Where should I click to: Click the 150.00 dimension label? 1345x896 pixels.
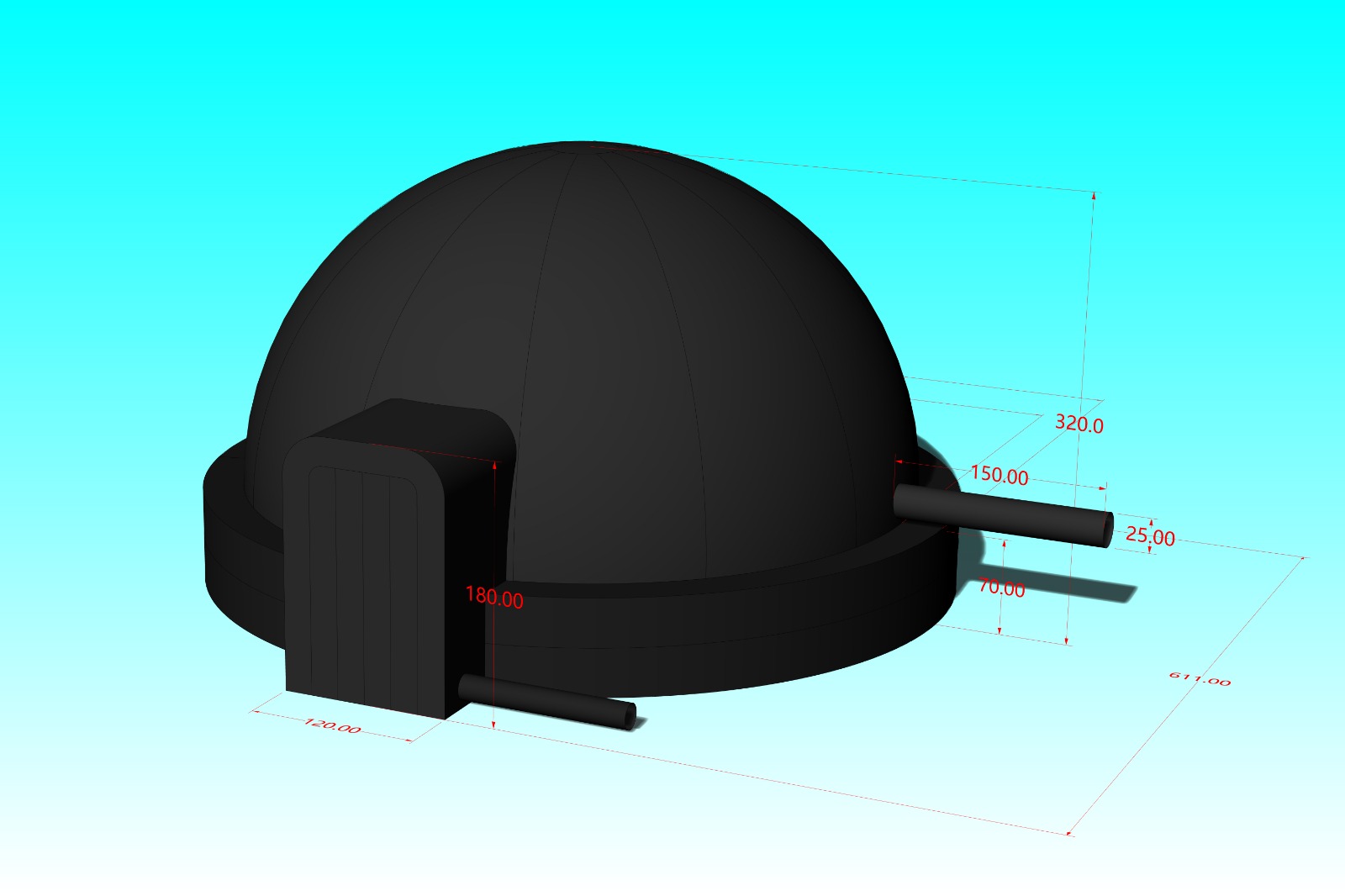1000,475
